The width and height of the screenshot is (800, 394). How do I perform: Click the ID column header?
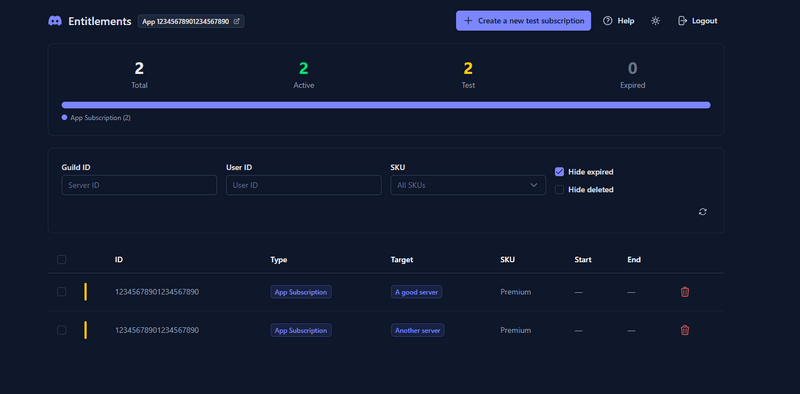tap(119, 260)
